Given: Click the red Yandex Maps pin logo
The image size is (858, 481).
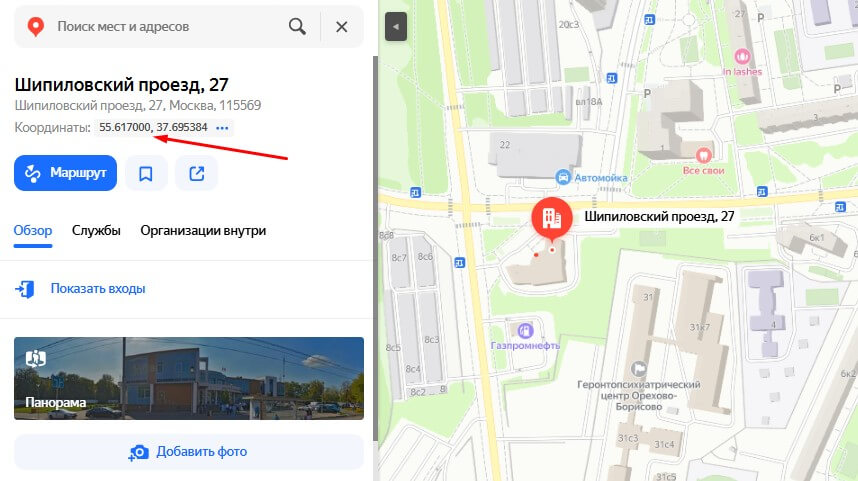Looking at the screenshot, I should pos(36,26).
